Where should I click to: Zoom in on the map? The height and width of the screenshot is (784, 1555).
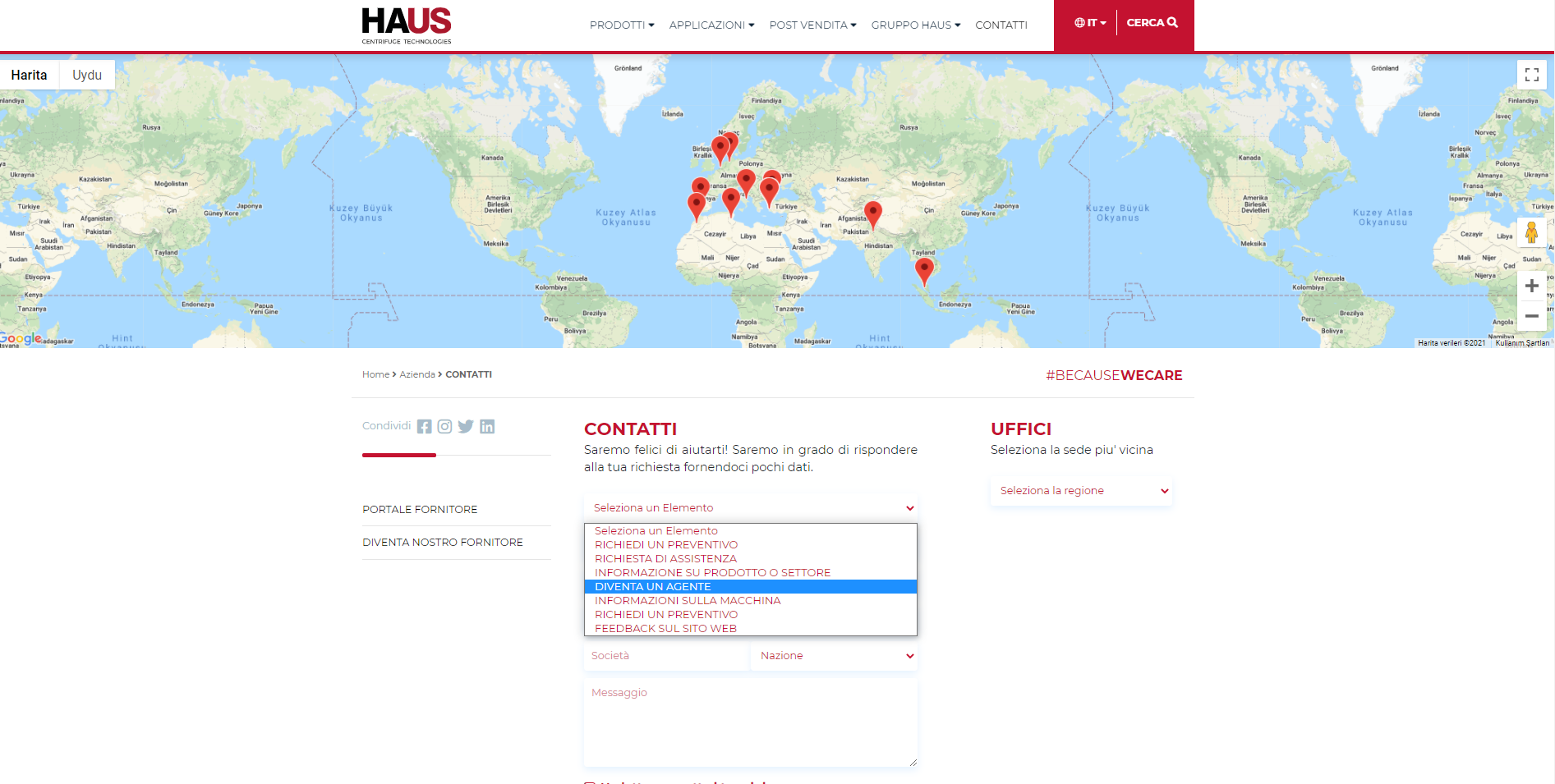1531,287
